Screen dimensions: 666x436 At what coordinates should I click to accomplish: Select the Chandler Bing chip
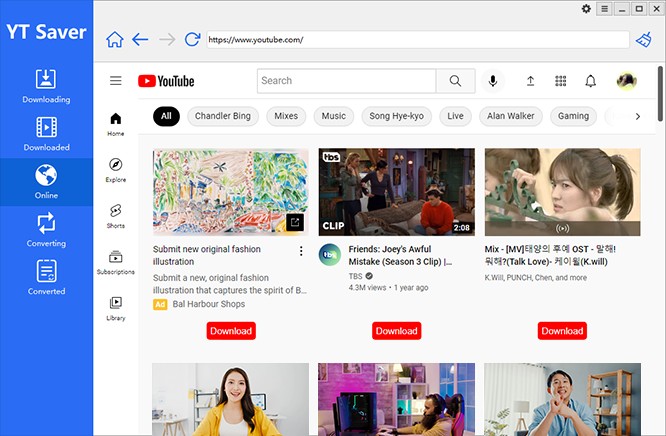(223, 116)
